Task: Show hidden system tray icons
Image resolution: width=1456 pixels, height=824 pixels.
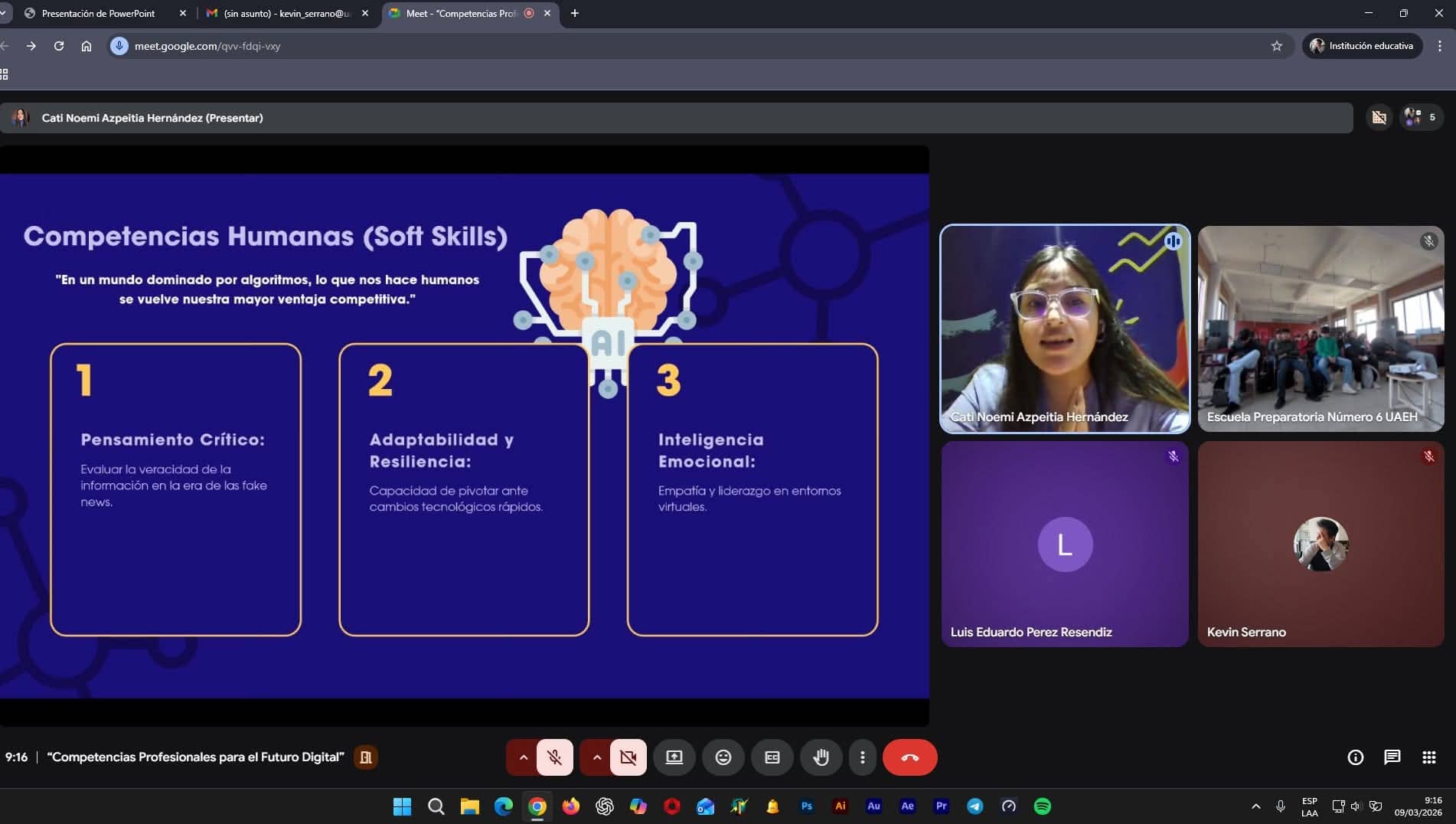Action: [x=1255, y=806]
